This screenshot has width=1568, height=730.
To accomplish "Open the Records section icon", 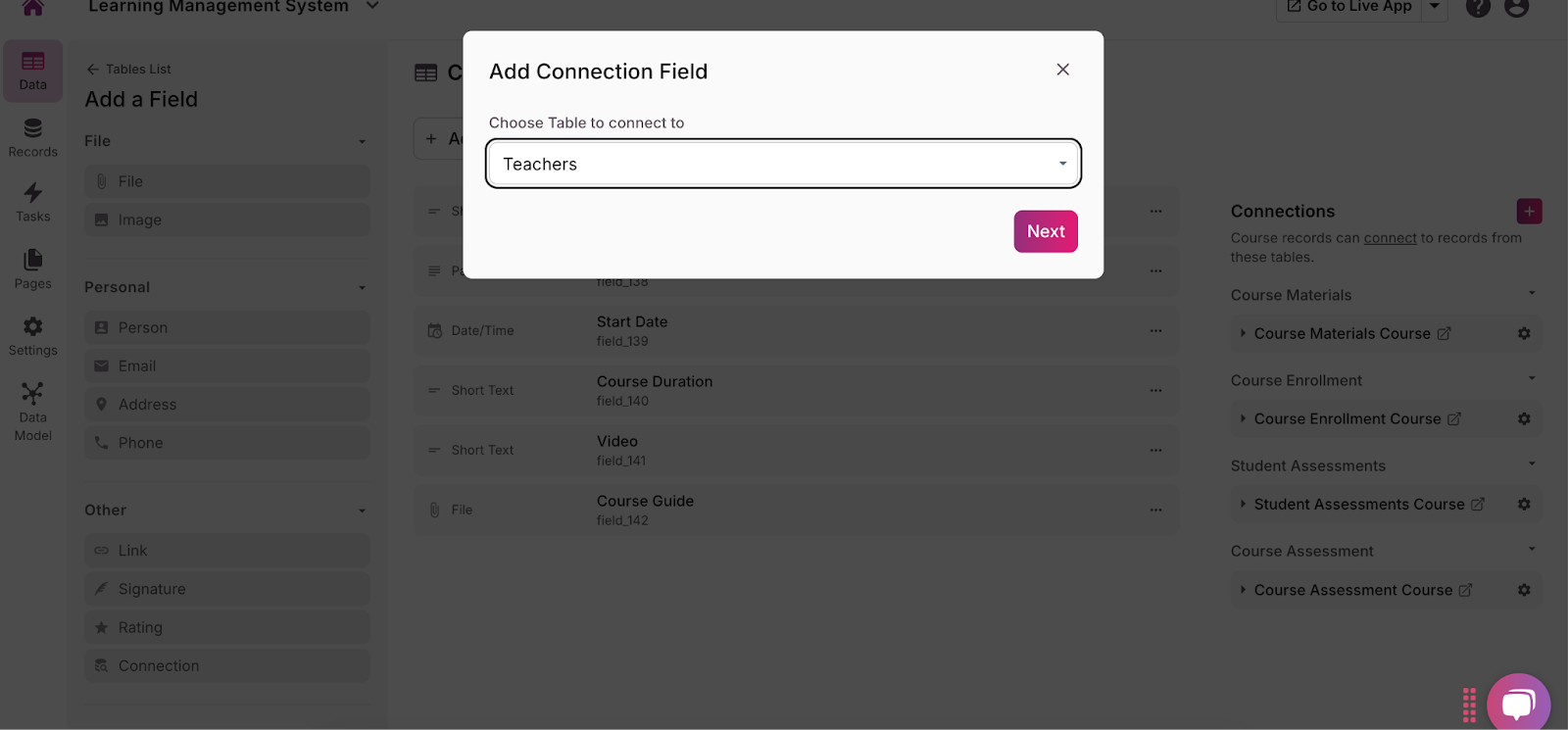I will pos(32,137).
